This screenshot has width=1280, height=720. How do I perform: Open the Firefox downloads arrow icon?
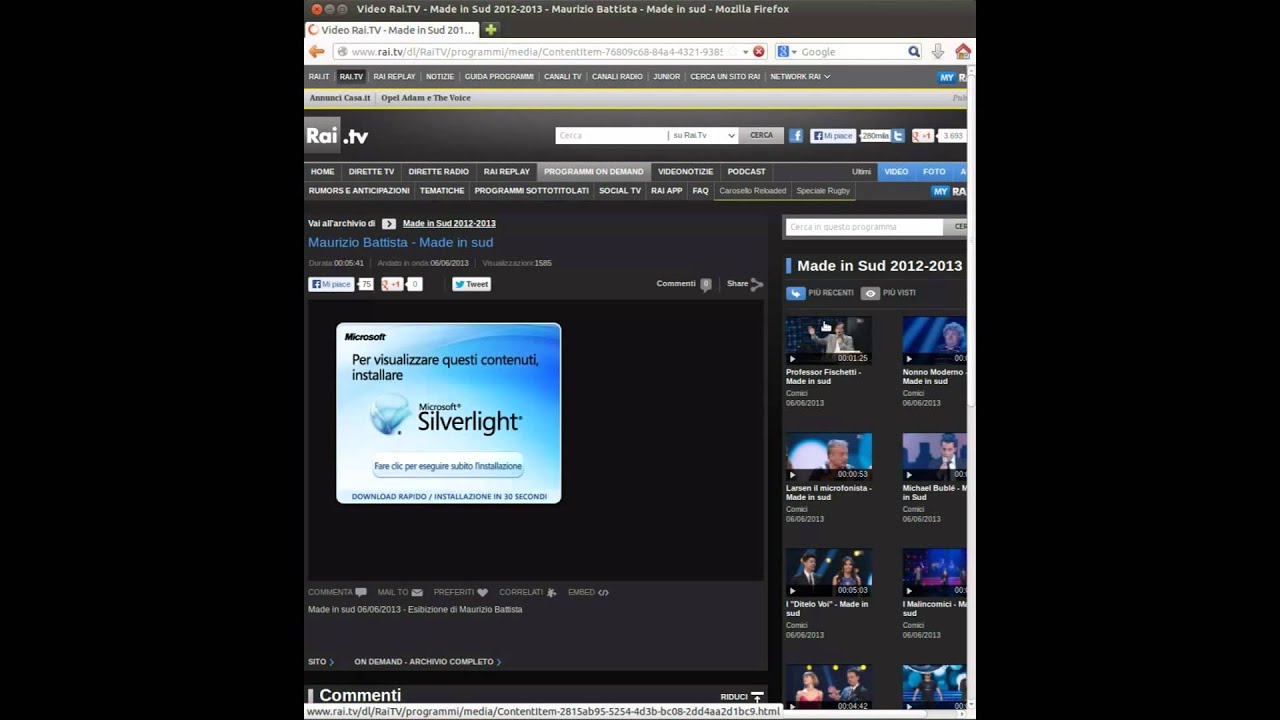(x=938, y=52)
